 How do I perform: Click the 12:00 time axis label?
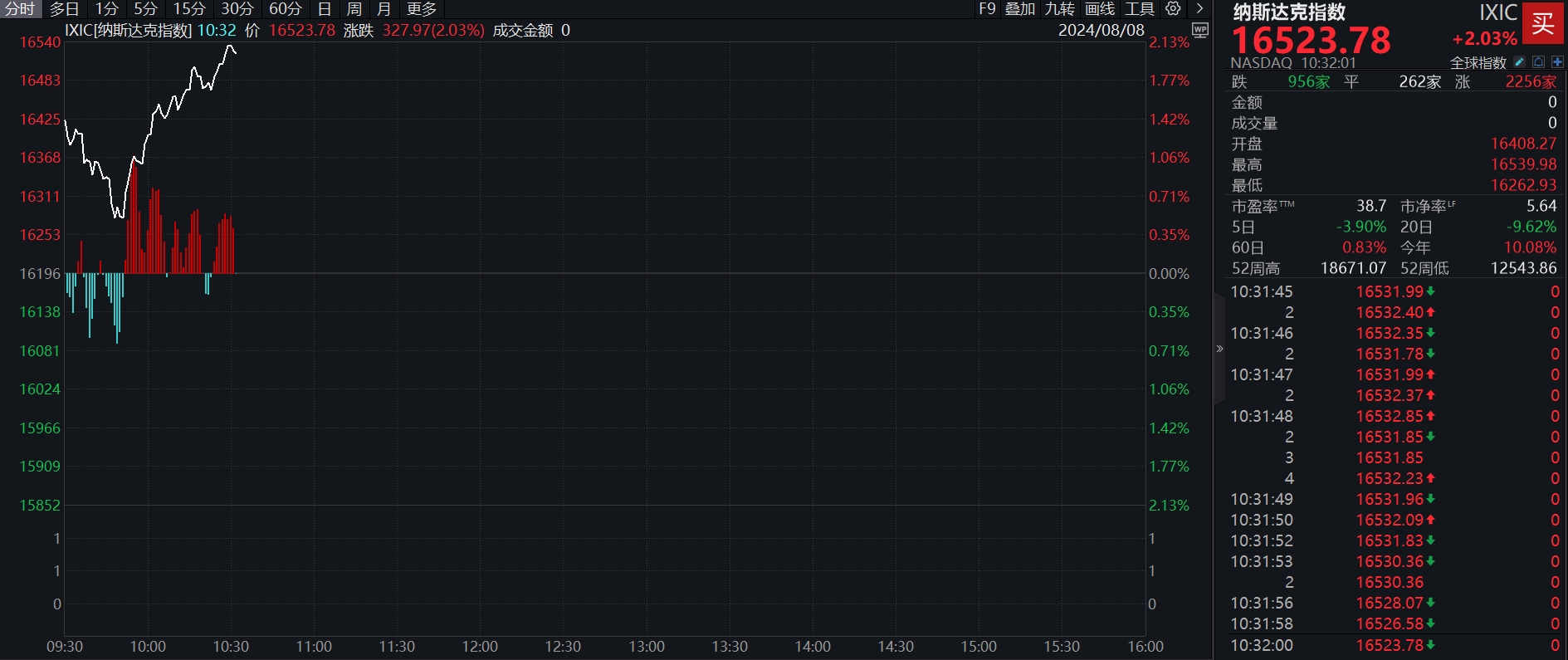pyautogui.click(x=480, y=647)
